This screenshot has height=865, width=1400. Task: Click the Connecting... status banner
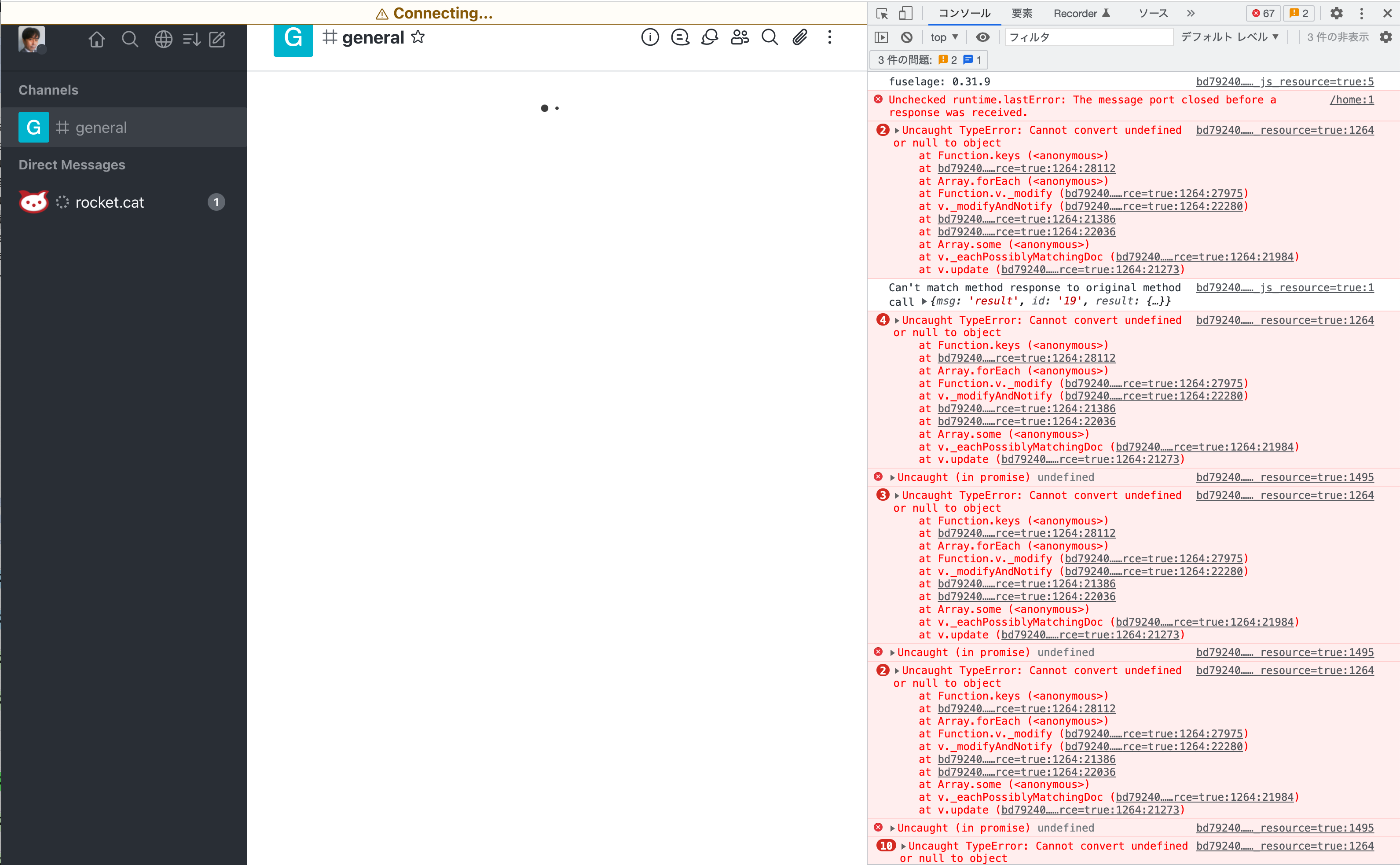(434, 13)
